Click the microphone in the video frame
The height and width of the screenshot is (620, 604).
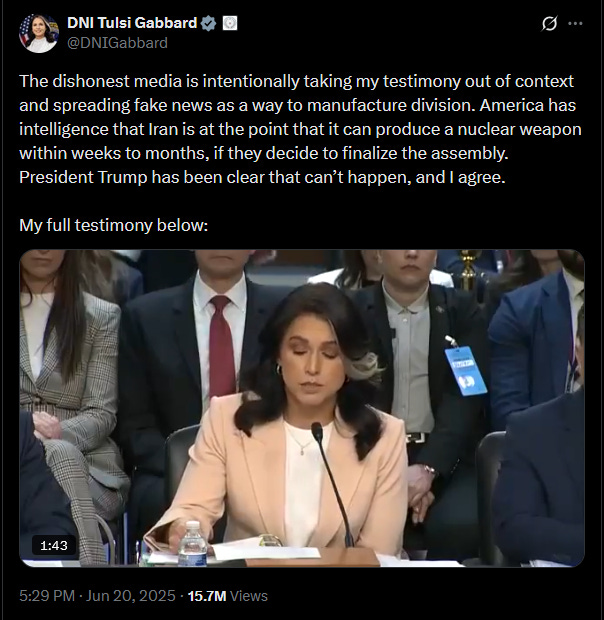332,484
